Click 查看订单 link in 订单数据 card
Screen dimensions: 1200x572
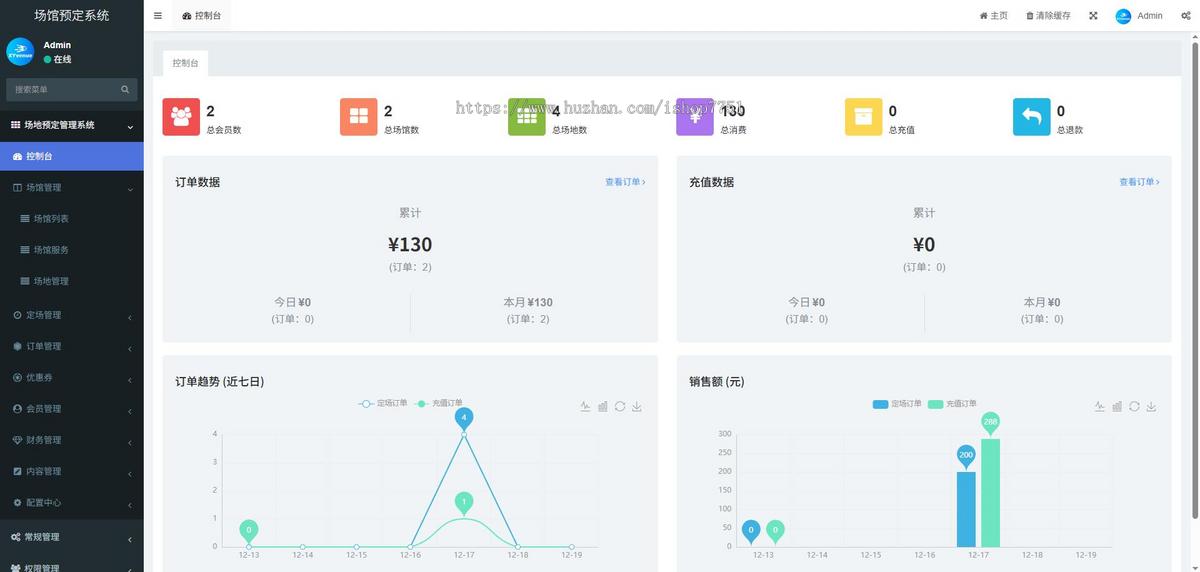[625, 182]
